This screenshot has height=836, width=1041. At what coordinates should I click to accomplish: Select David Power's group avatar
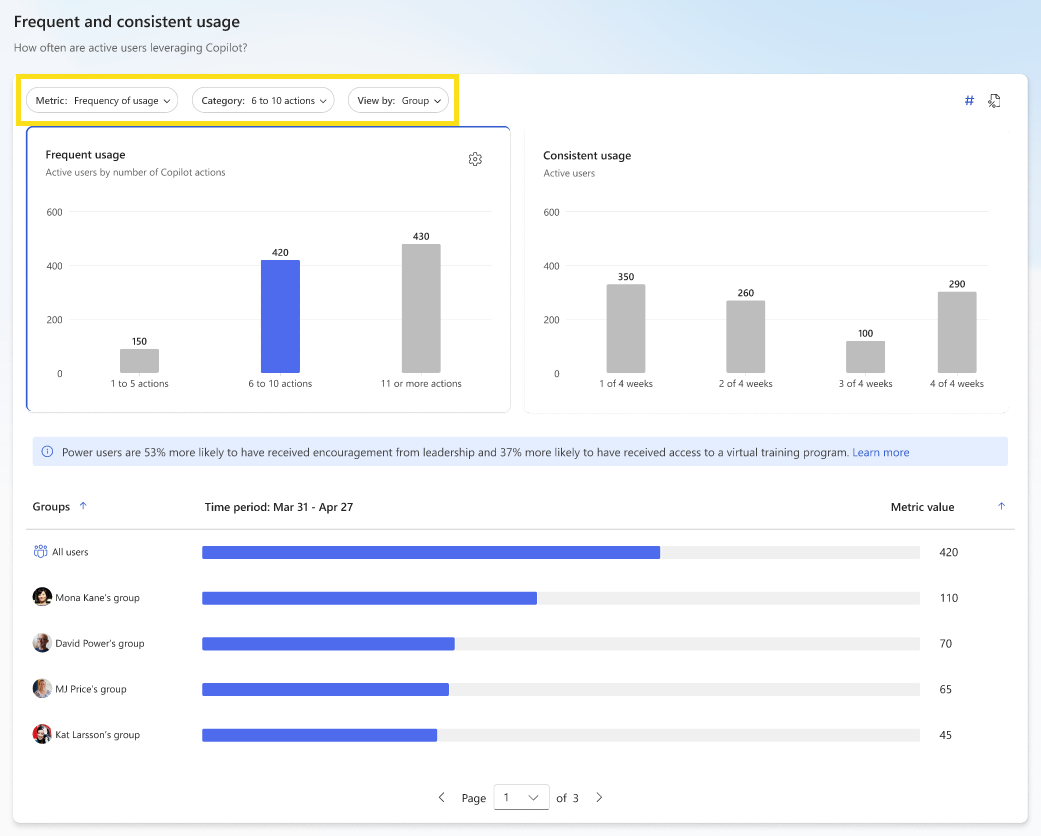[x=41, y=642]
